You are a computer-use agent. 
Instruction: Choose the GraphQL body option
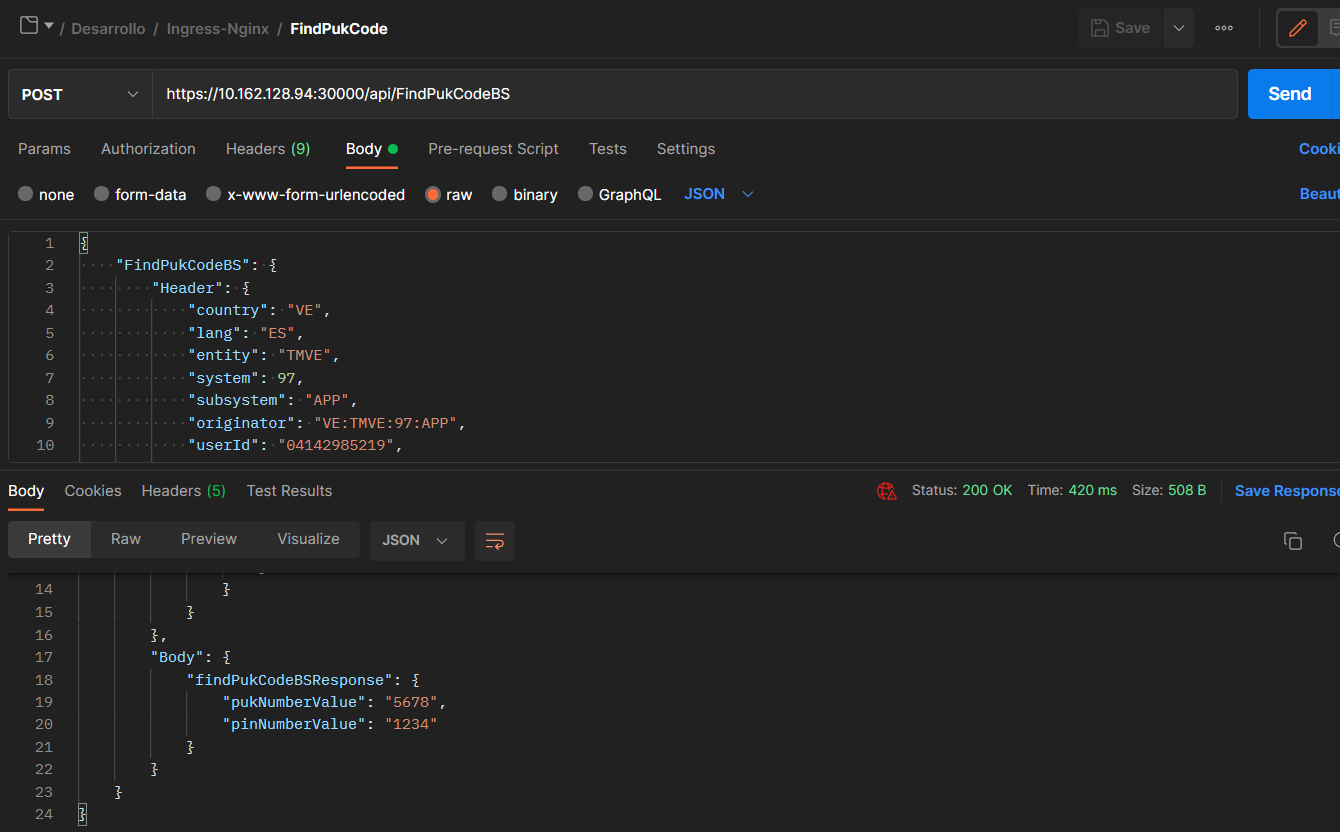coord(619,194)
